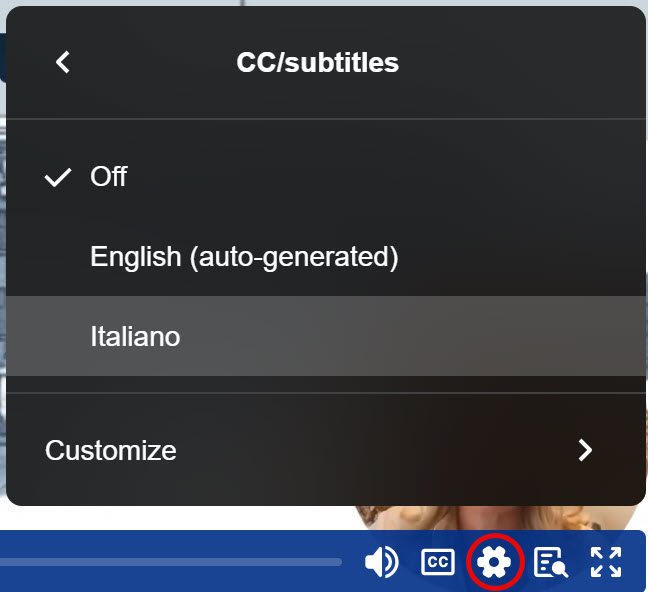Mute the video with the speaker icon
The height and width of the screenshot is (592, 648).
[381, 562]
